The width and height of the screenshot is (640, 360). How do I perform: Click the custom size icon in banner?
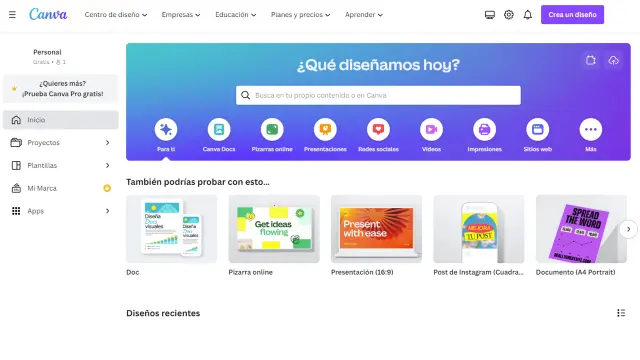pos(591,60)
